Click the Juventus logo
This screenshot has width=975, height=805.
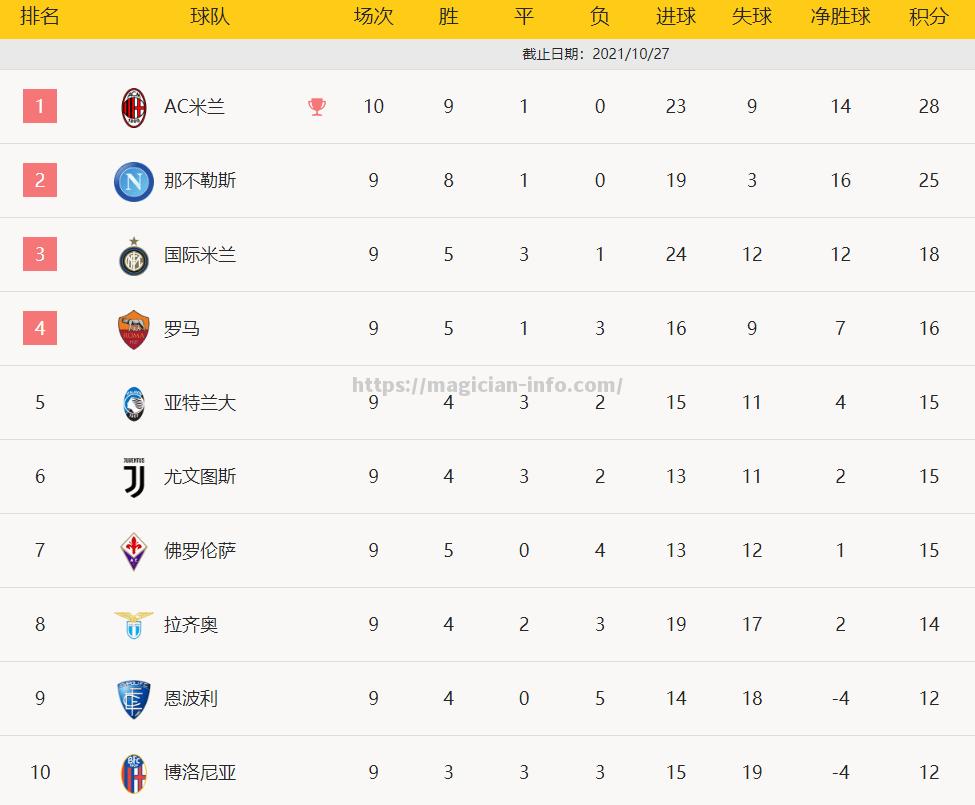point(134,477)
